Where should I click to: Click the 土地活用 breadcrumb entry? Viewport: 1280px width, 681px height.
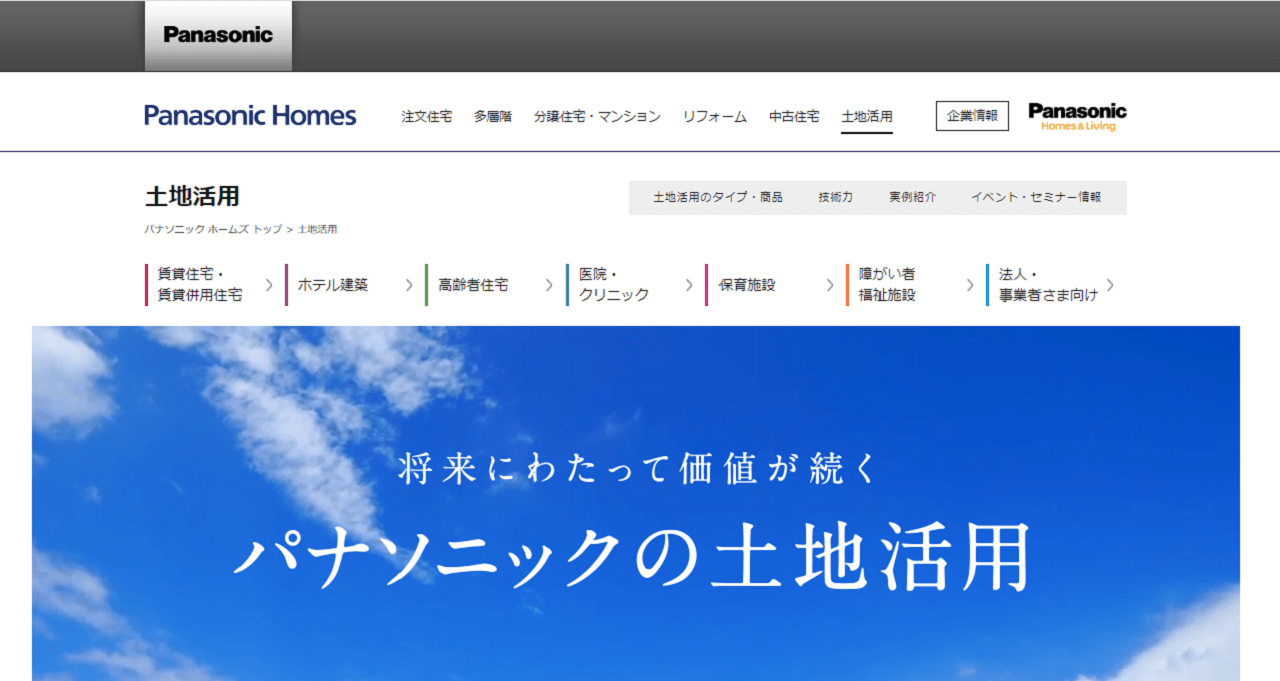318,229
